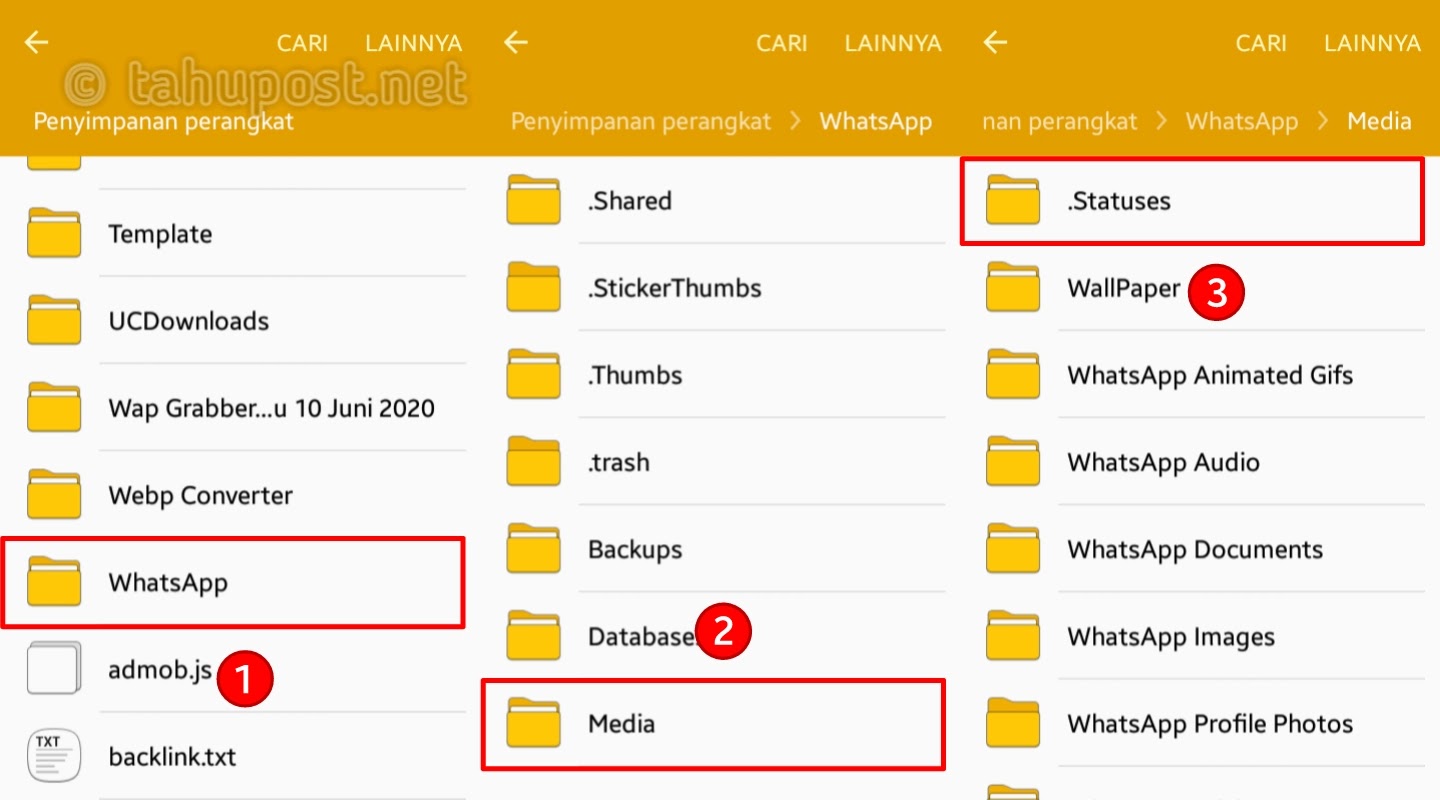1440x800 pixels.
Task: Click the '.Shared' folder name
Action: click(629, 200)
